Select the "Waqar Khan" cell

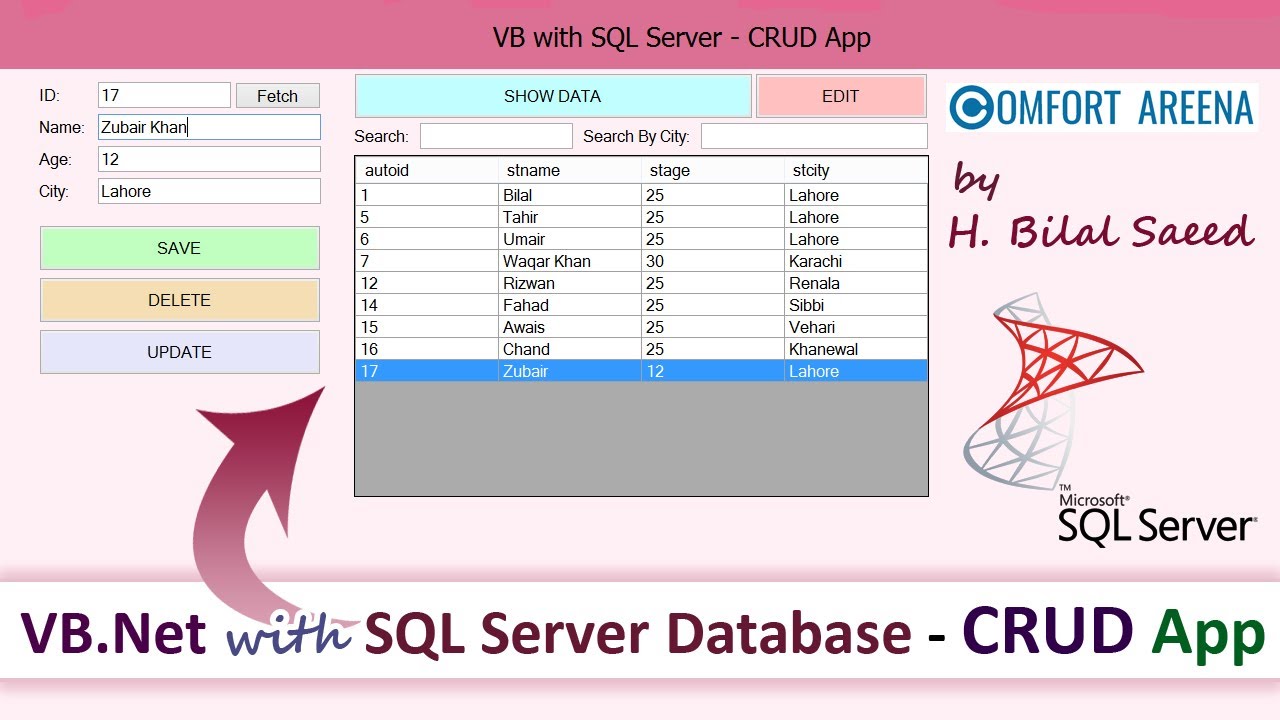[570, 261]
